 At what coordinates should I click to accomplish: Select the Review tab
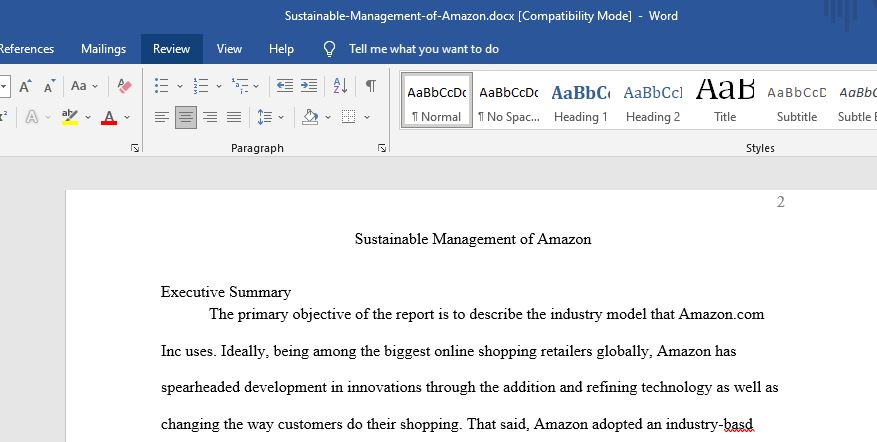171,49
